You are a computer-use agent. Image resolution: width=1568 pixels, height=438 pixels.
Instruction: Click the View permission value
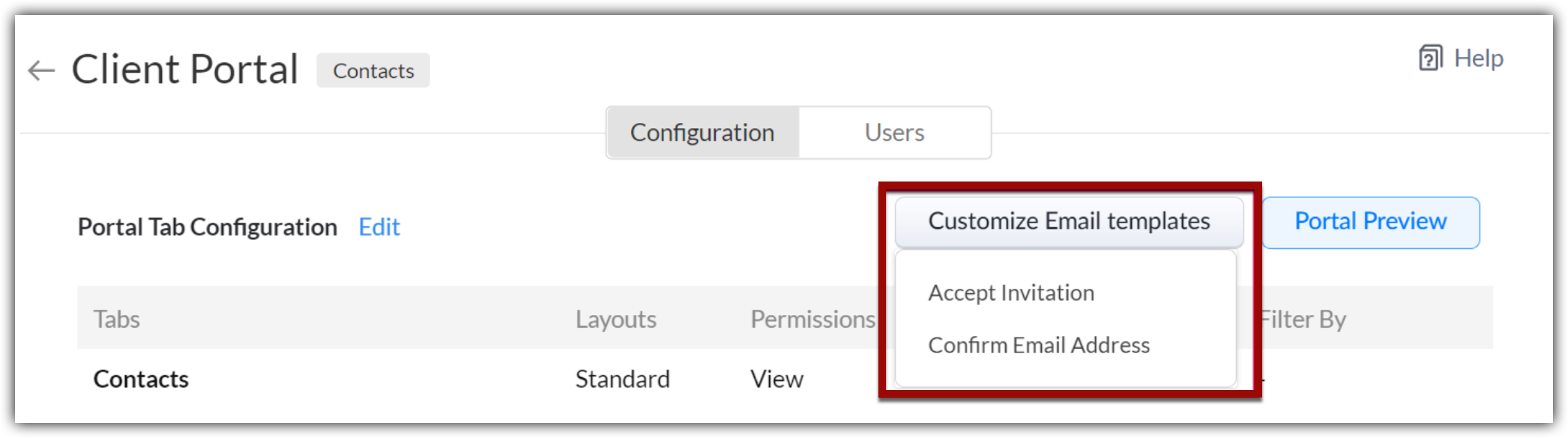777,379
